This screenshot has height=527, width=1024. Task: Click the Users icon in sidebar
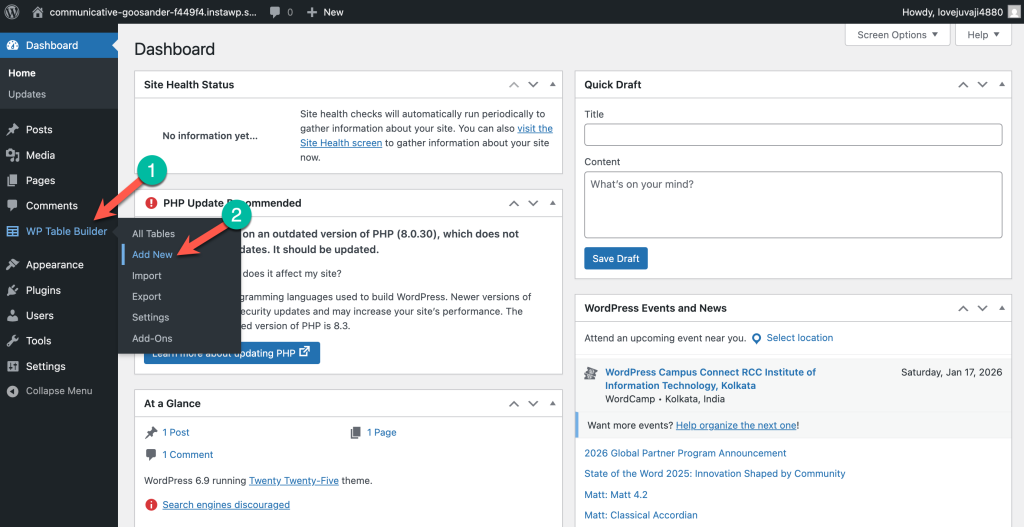click(13, 316)
